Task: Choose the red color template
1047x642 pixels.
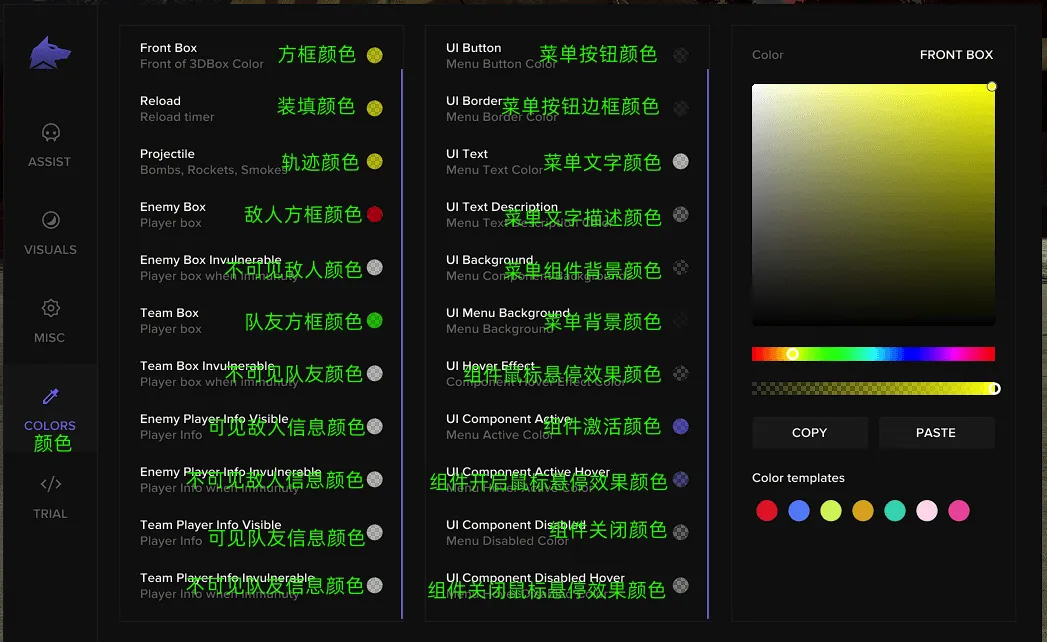Action: coord(767,511)
